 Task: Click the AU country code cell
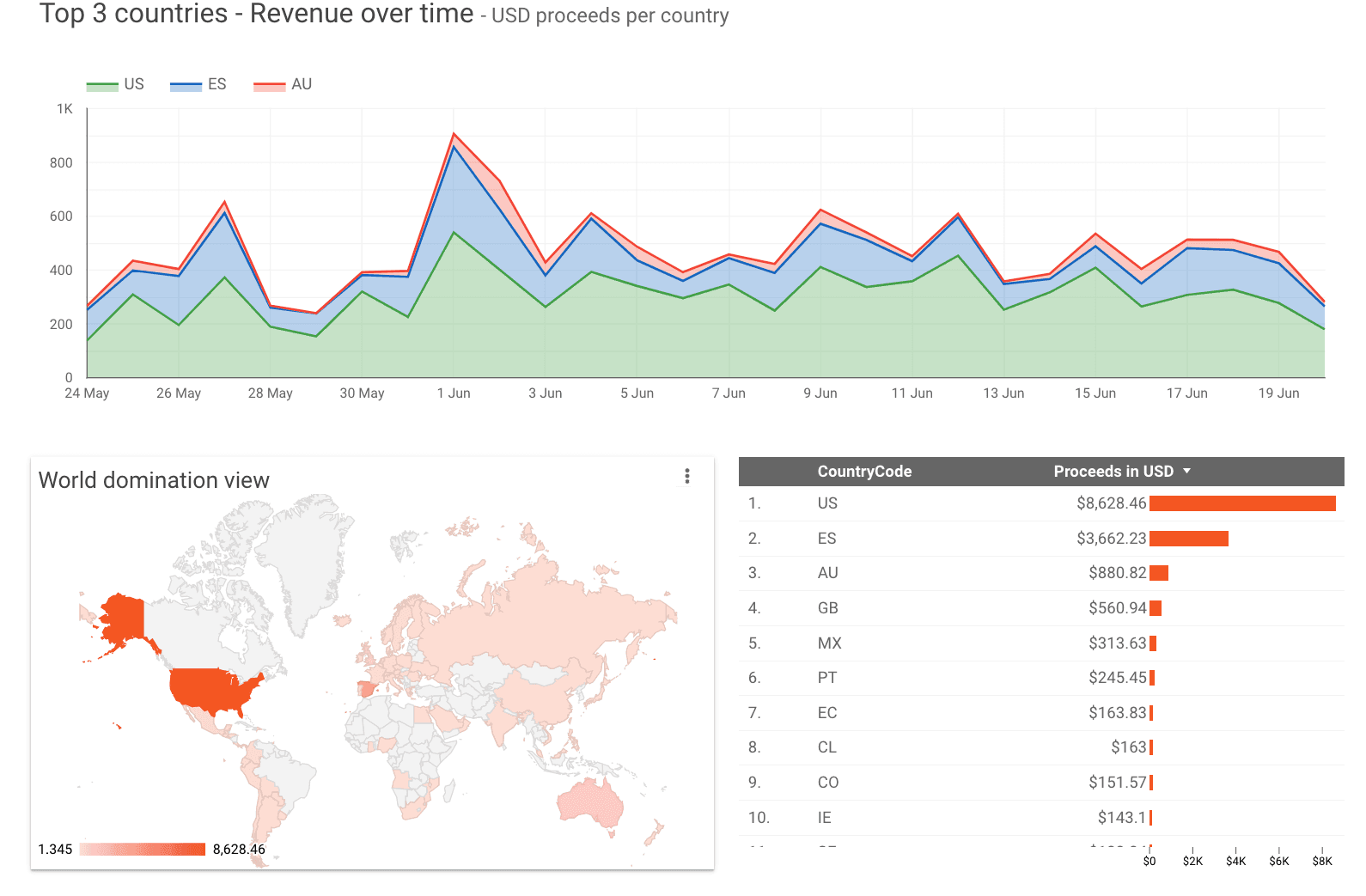[x=827, y=573]
